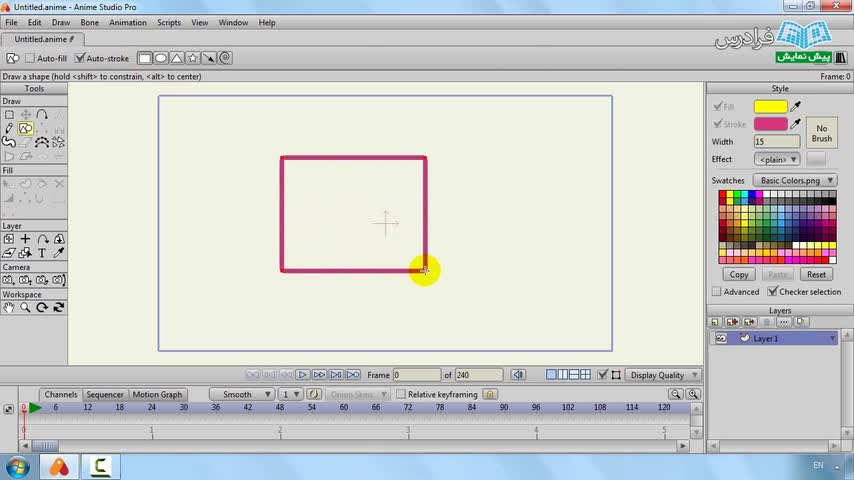Choose the Track Camera tool
This screenshot has width=854, height=480.
[9, 280]
